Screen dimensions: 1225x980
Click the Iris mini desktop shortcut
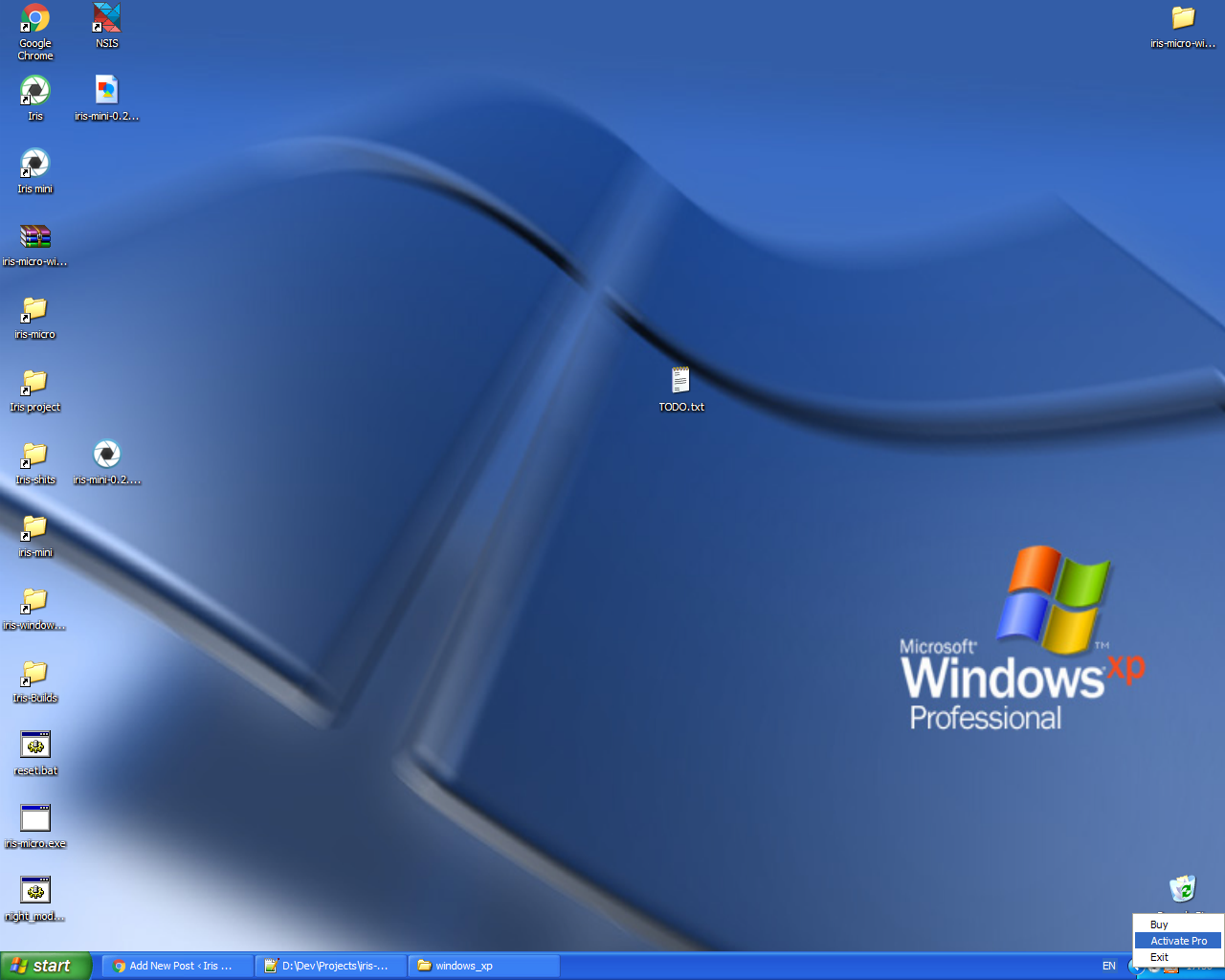(35, 170)
